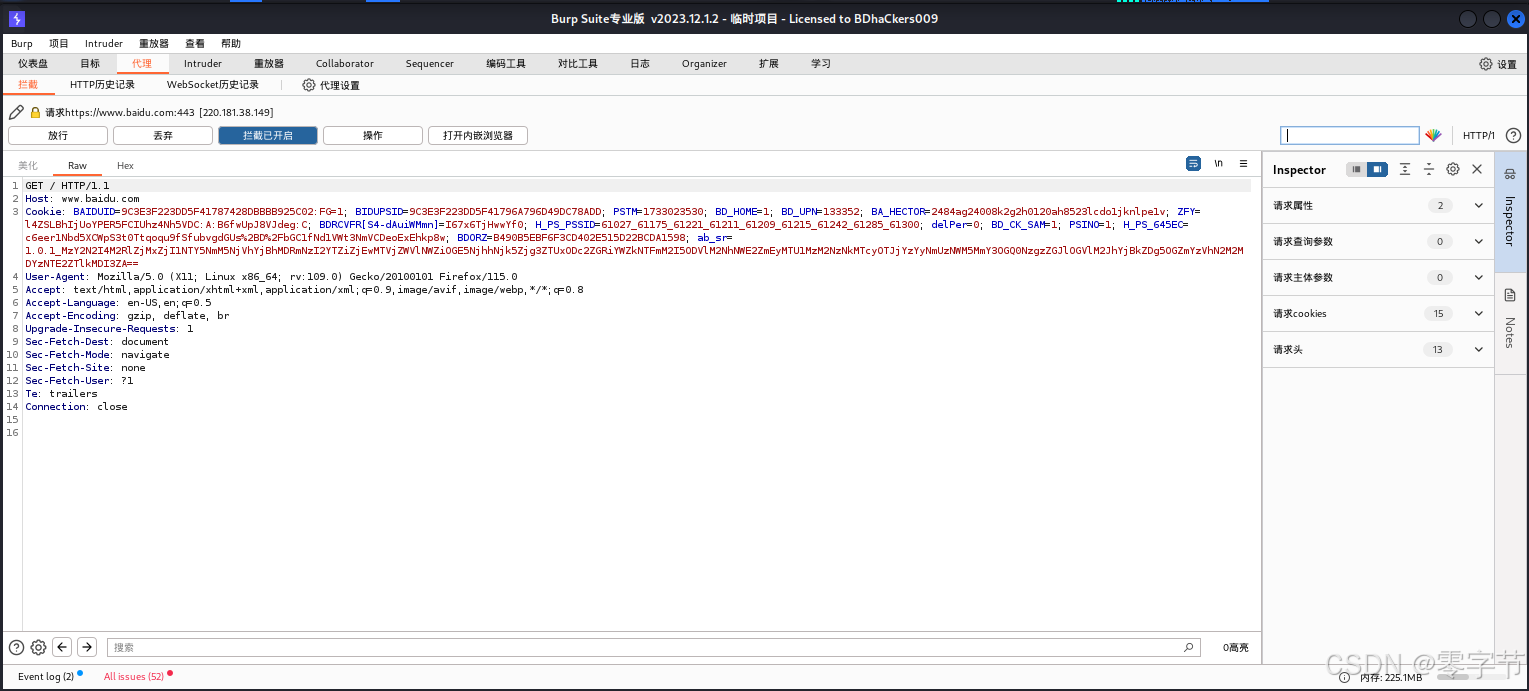Switch to 目标 tab
1529x691 pixels.
90,64
